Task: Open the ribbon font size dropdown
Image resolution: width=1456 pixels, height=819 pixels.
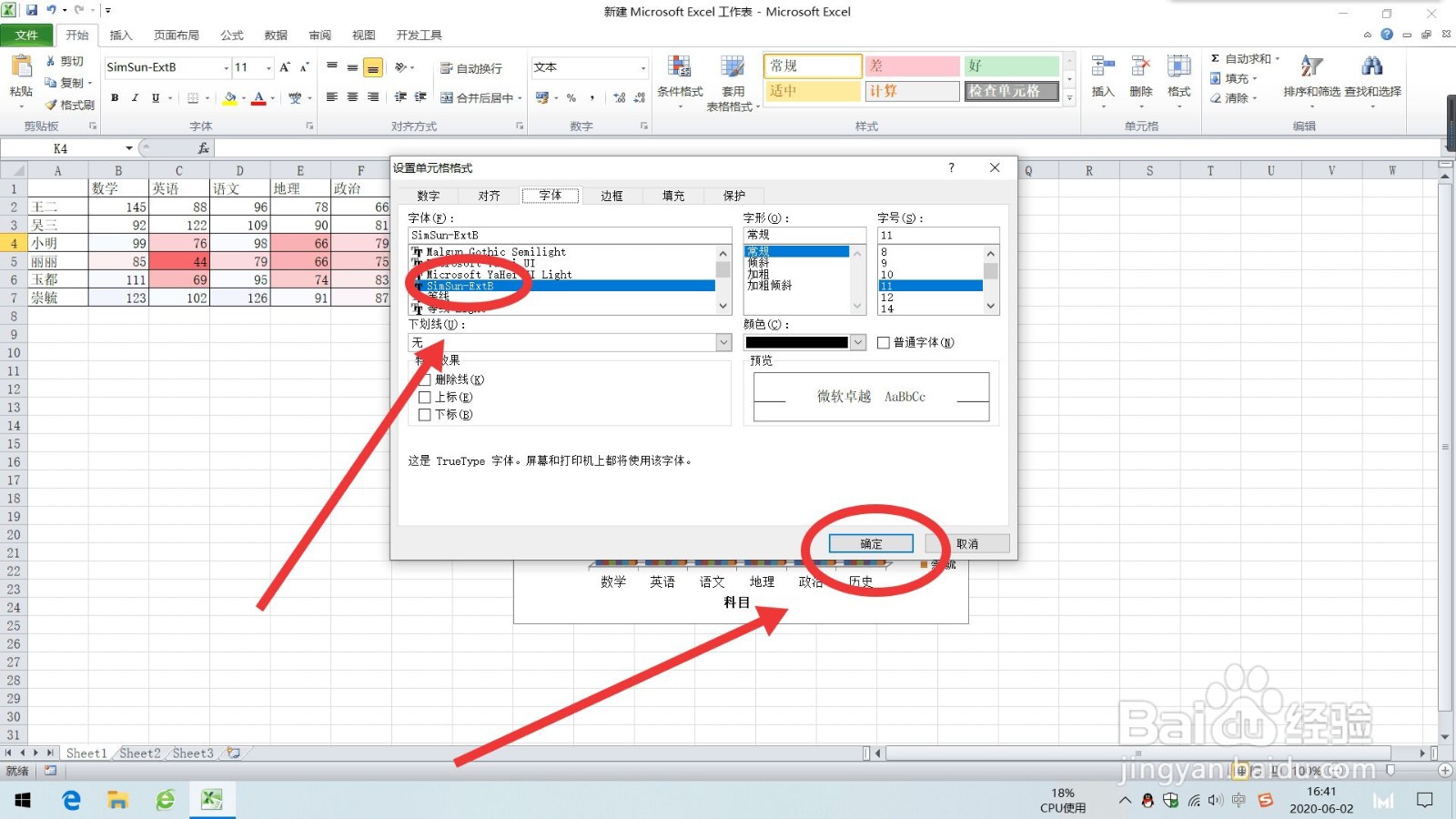Action: click(268, 67)
